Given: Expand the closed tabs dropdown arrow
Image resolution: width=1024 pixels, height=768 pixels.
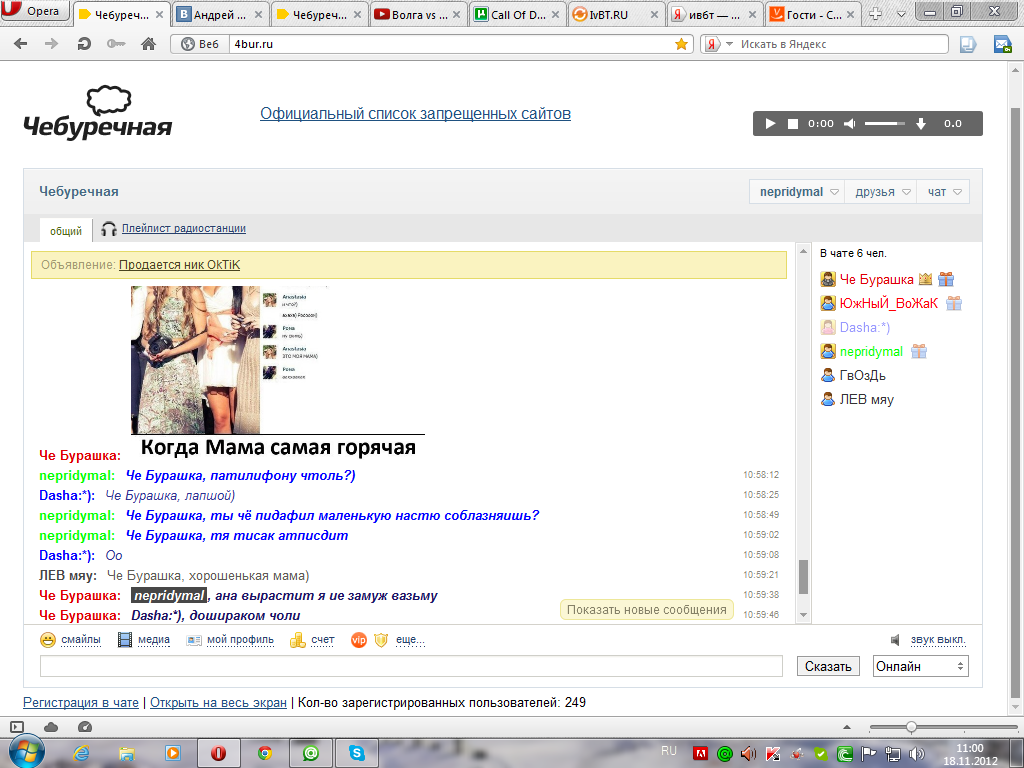Looking at the screenshot, I should pyautogui.click(x=901, y=14).
